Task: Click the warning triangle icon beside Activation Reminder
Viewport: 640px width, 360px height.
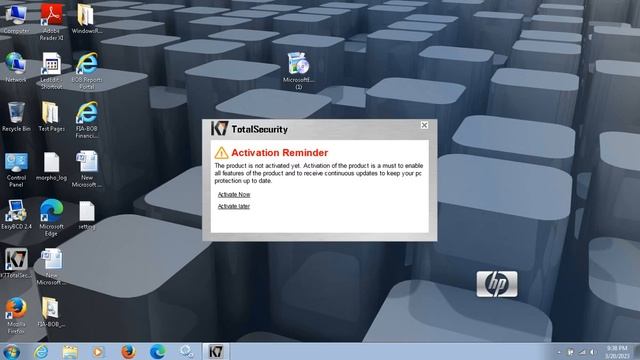Action: coord(221,153)
